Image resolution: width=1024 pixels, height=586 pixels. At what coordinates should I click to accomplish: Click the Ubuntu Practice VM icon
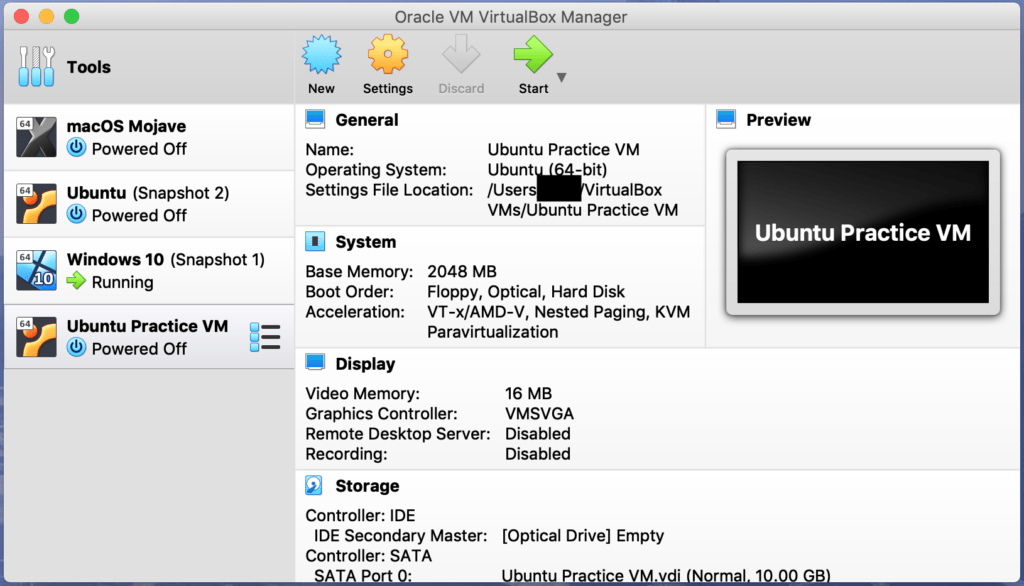coord(37,337)
